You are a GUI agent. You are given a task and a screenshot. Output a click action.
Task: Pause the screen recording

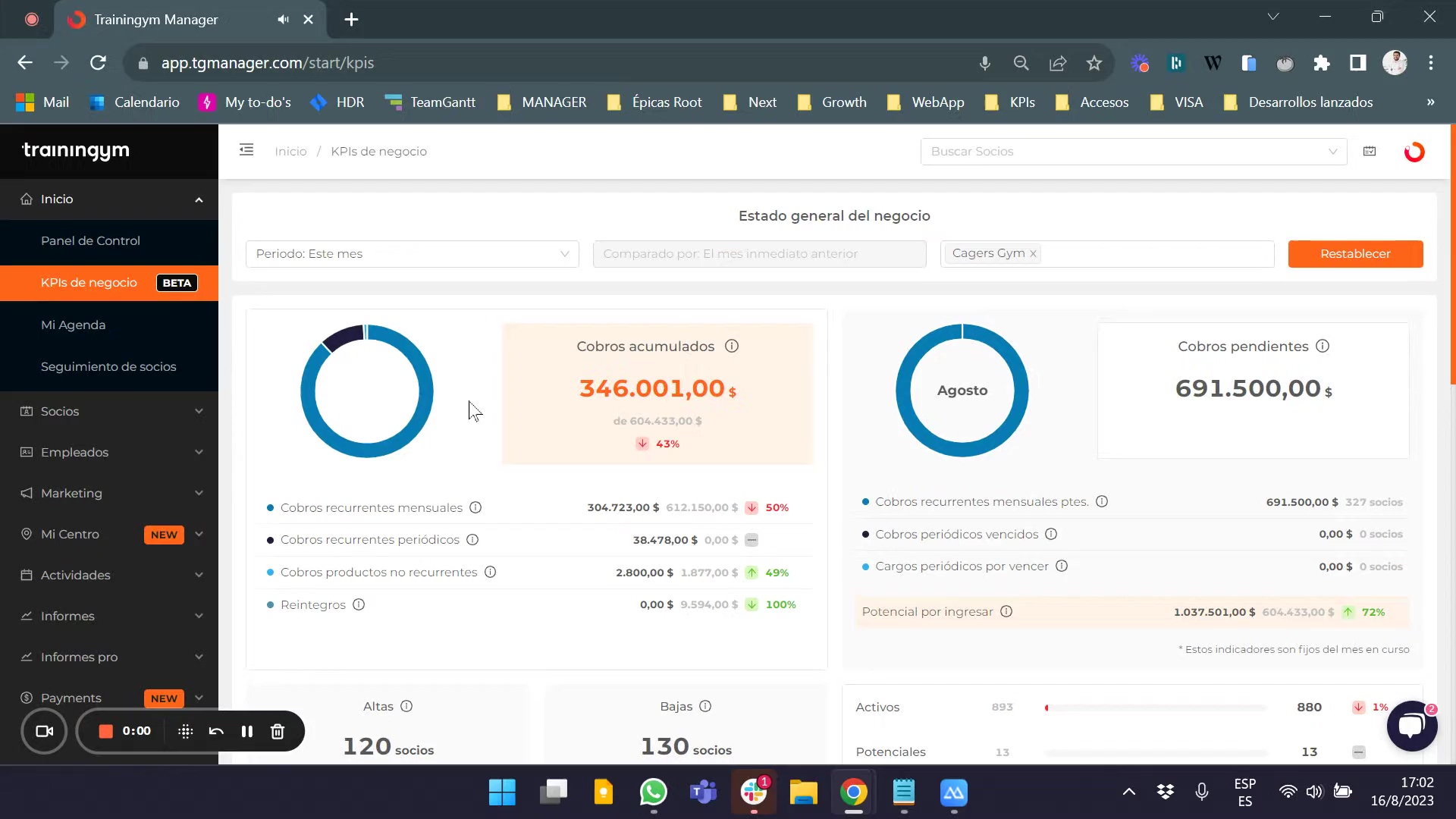click(246, 731)
